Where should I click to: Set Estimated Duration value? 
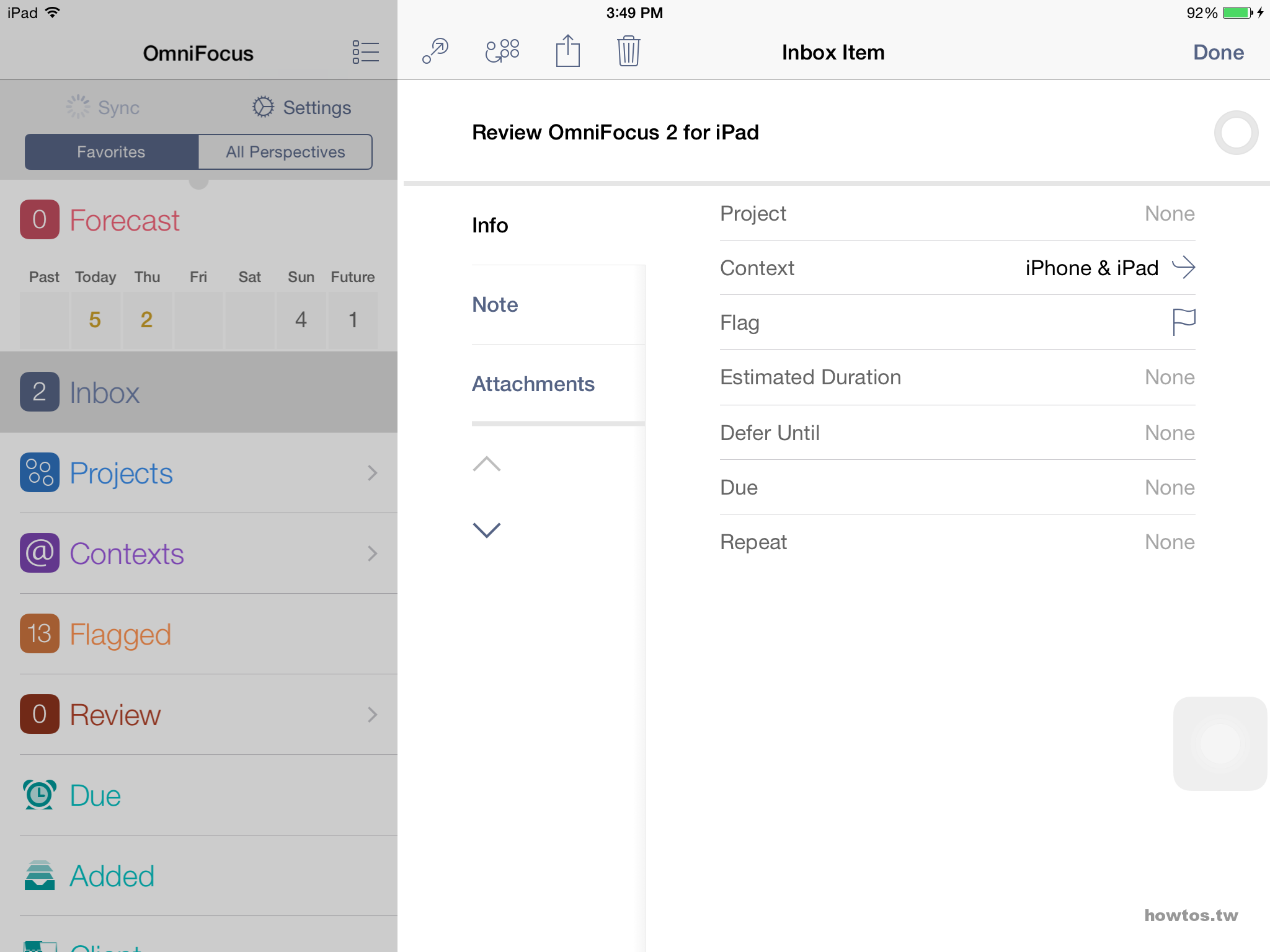[x=957, y=377]
